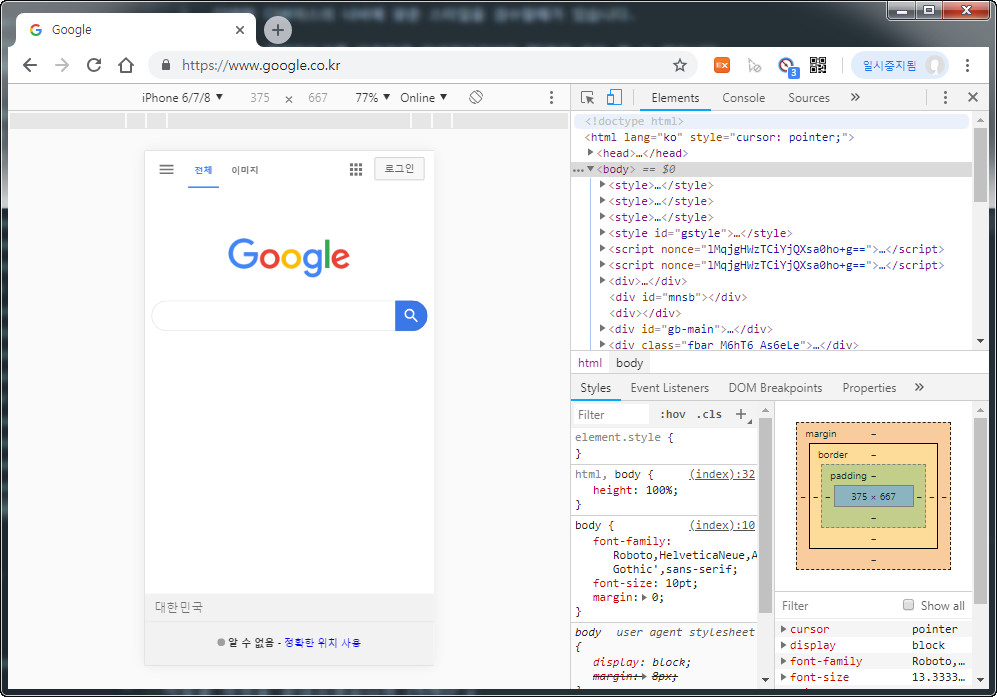Click the blue search button

pos(411,315)
